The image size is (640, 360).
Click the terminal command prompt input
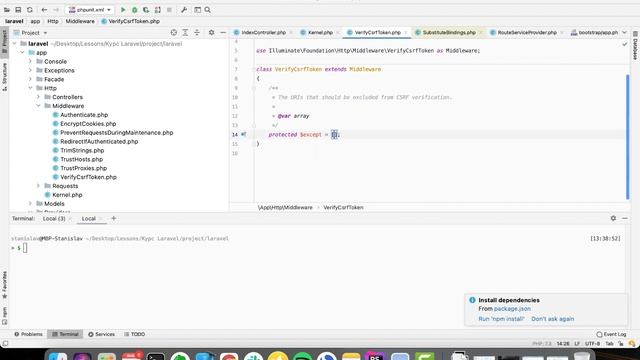[x=25, y=248]
